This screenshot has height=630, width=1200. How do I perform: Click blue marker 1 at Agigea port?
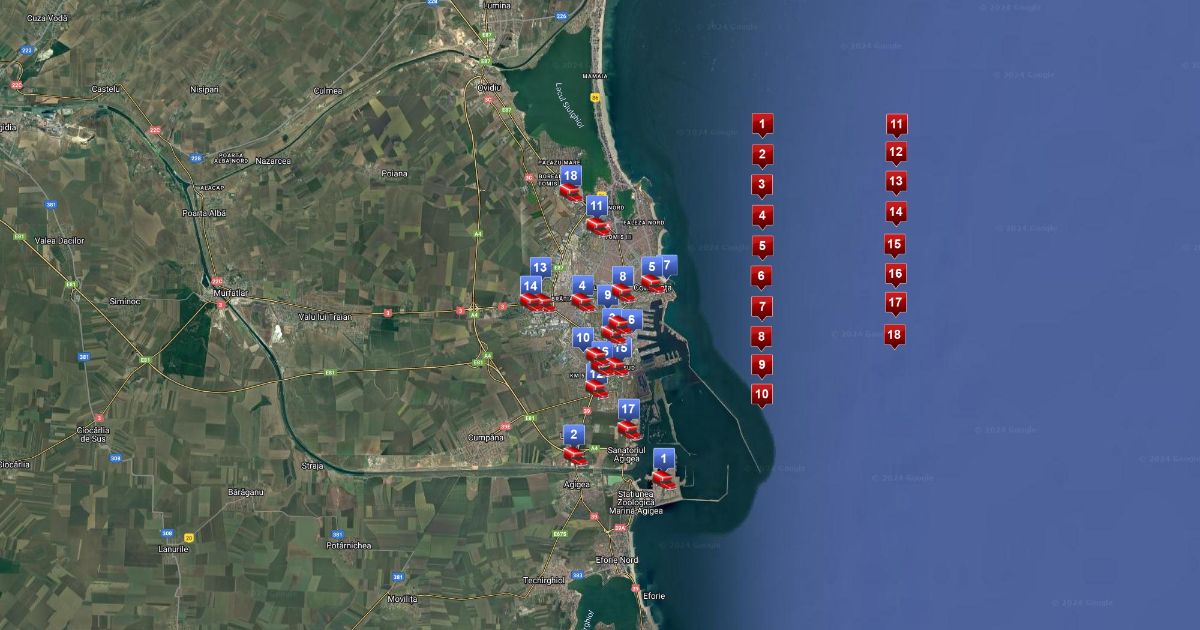pos(663,460)
